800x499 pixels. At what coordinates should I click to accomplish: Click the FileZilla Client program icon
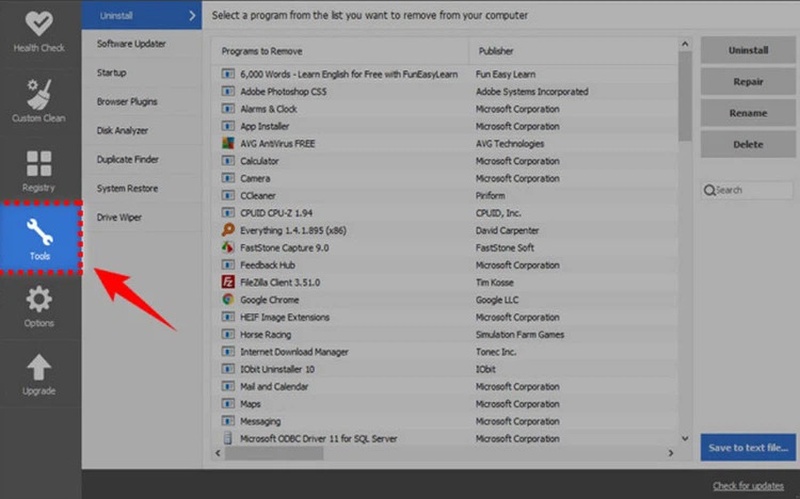pos(228,282)
